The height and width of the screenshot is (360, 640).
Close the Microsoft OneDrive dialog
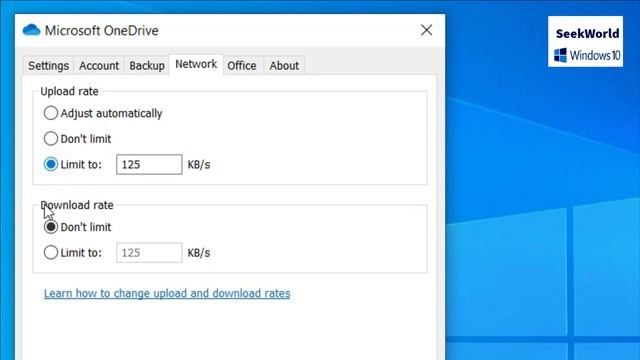point(427,30)
